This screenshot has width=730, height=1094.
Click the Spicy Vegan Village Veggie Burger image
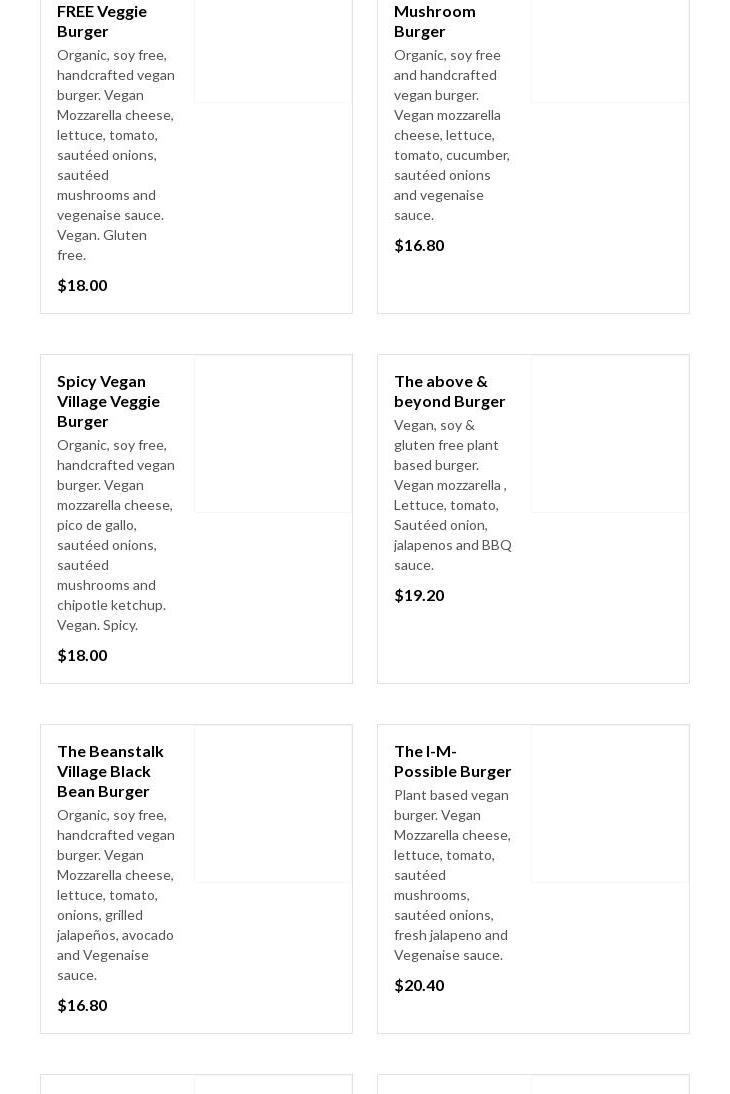click(x=273, y=434)
